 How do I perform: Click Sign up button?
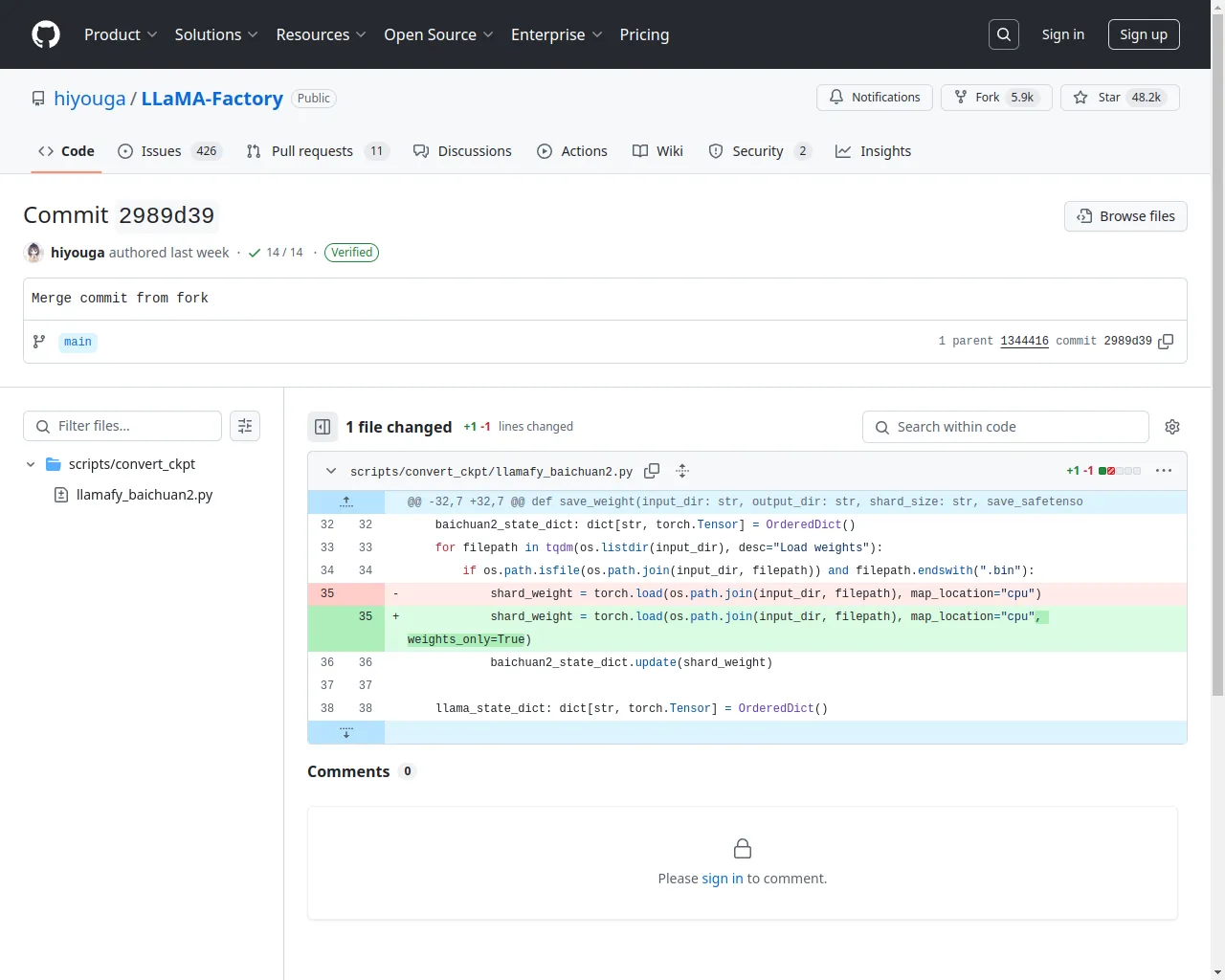[1144, 34]
